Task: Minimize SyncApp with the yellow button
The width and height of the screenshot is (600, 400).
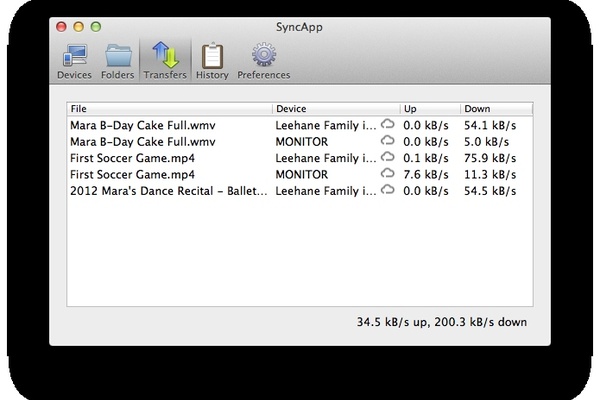Action: tap(79, 26)
